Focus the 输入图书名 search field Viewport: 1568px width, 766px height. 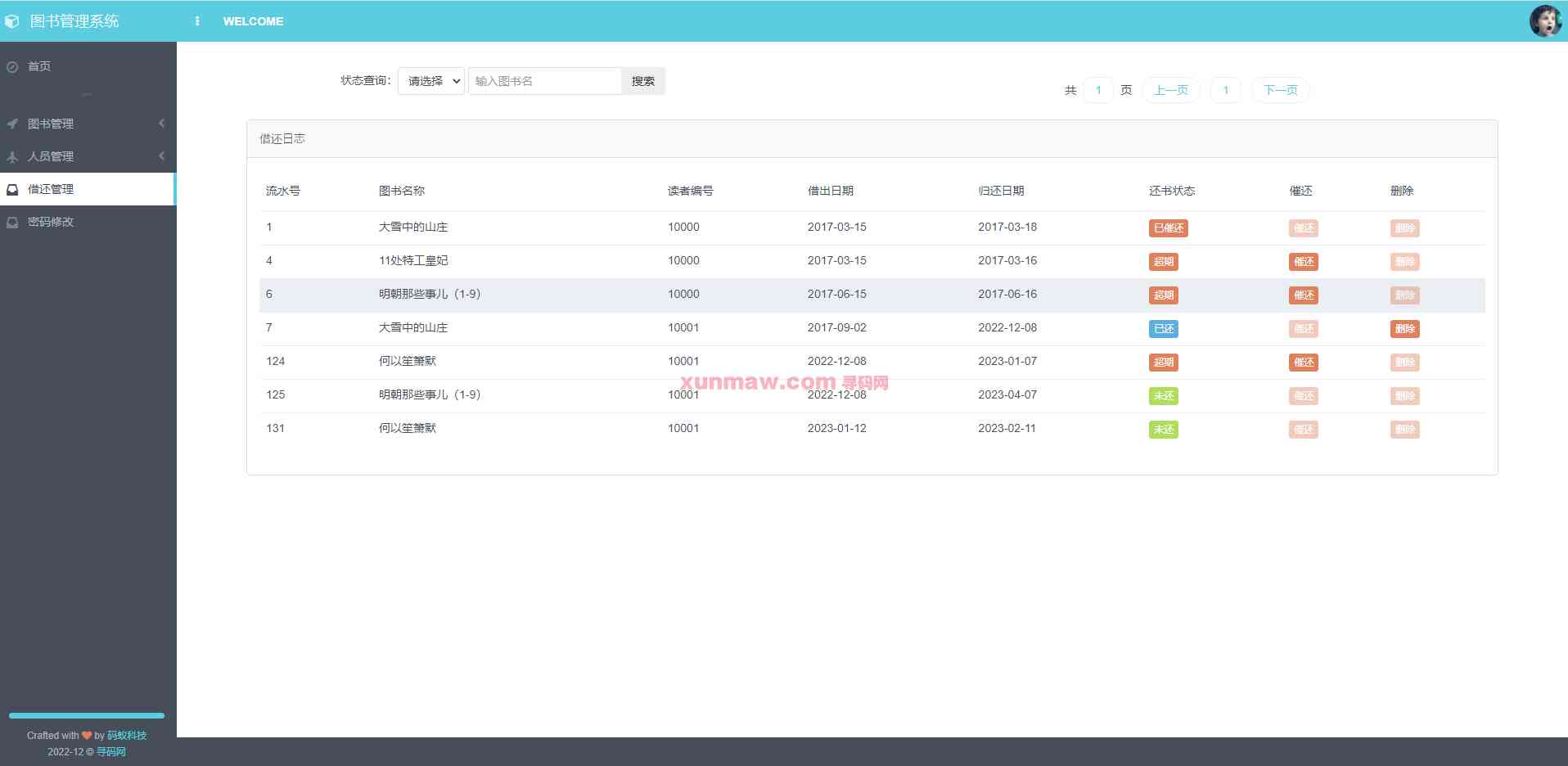545,81
